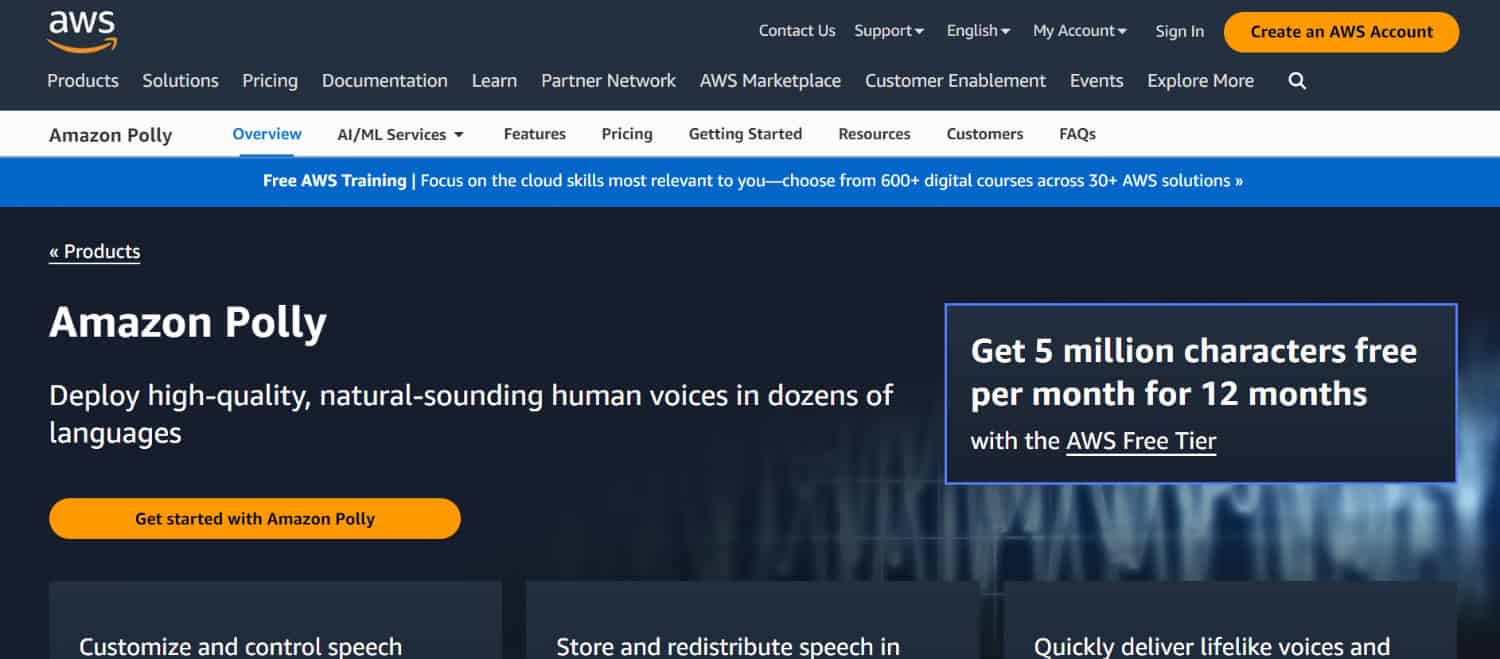Select the Getting Started tab
The height and width of the screenshot is (659, 1500).
click(x=745, y=134)
